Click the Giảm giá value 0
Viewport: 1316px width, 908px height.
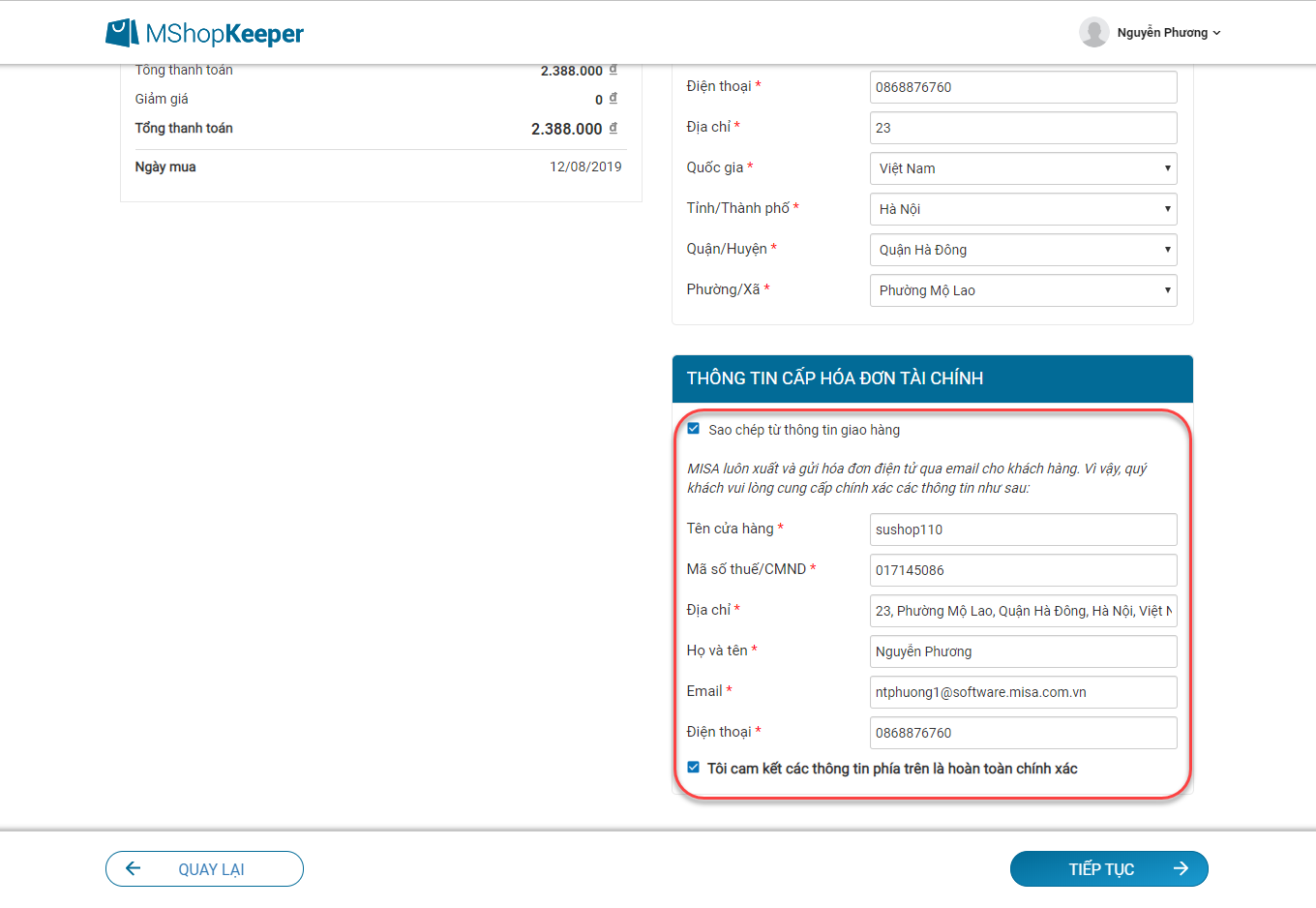599,100
